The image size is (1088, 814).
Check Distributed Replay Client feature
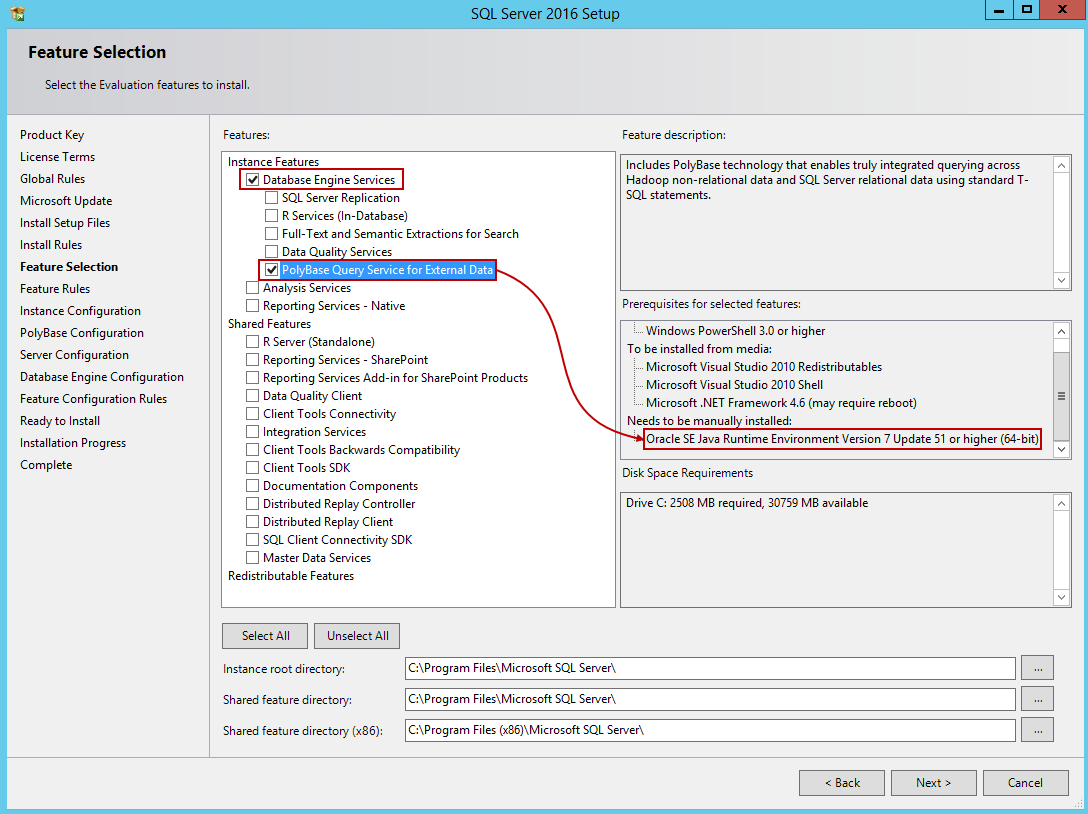pyautogui.click(x=253, y=523)
